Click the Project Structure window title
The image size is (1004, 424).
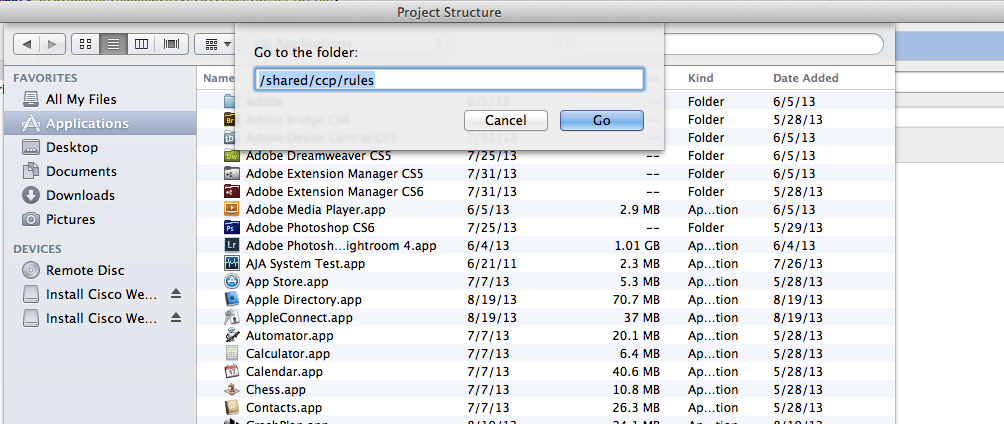tap(449, 12)
